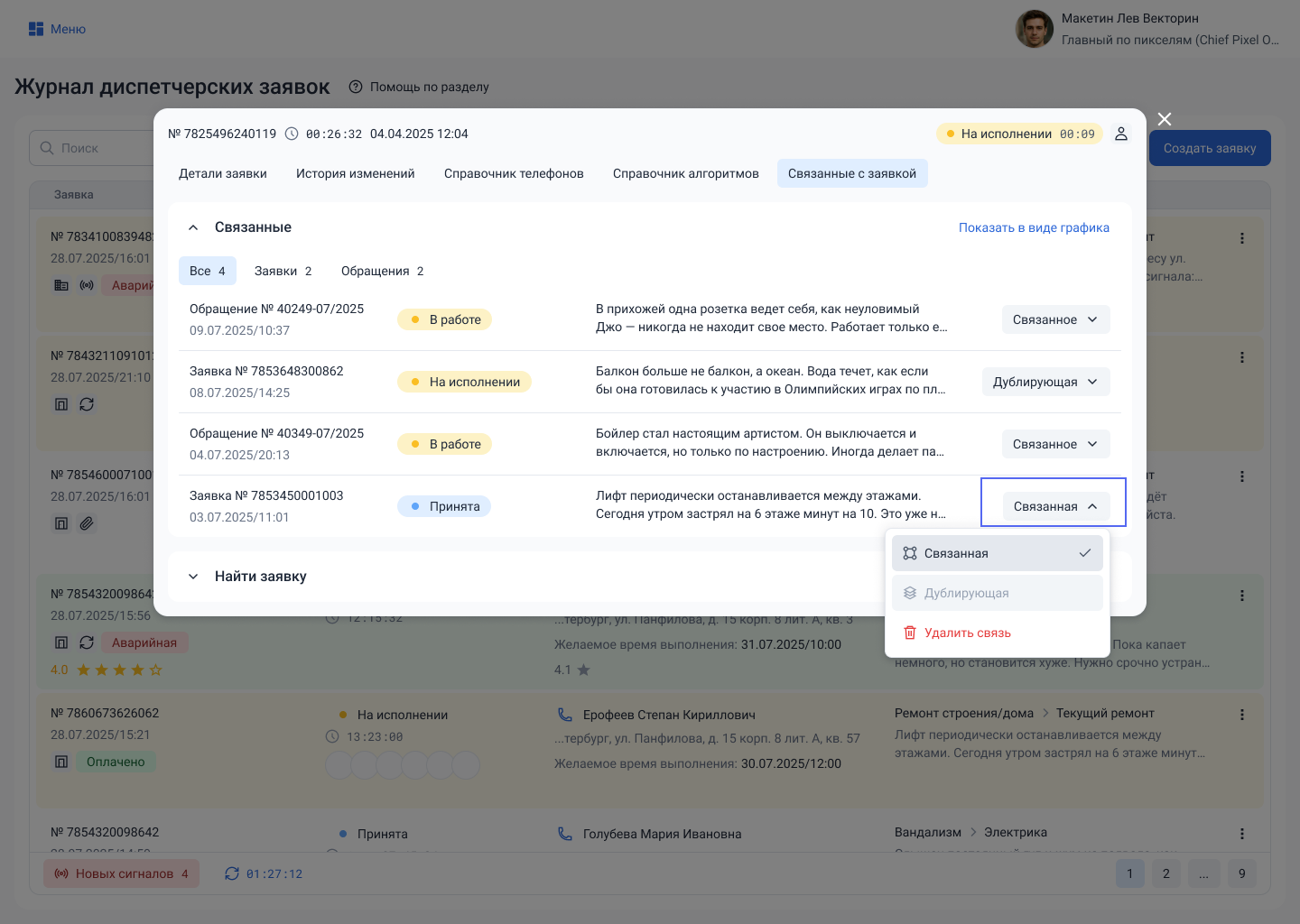Filter related items by Обращения 2
The height and width of the screenshot is (924, 1300).
click(x=382, y=271)
